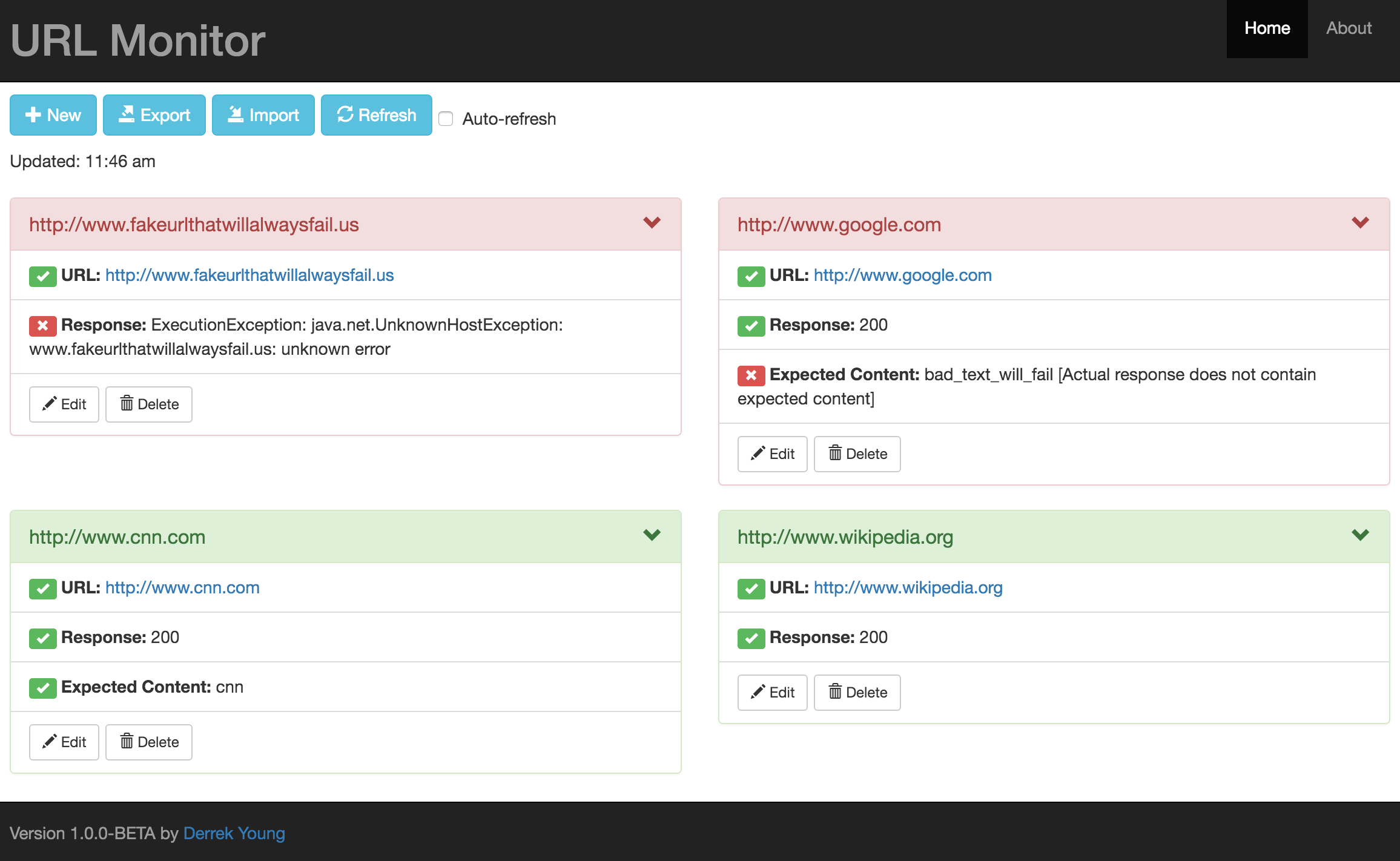Click green check icon beside wikipedia Response
Screen dimensions: 1400x861
click(x=751, y=638)
